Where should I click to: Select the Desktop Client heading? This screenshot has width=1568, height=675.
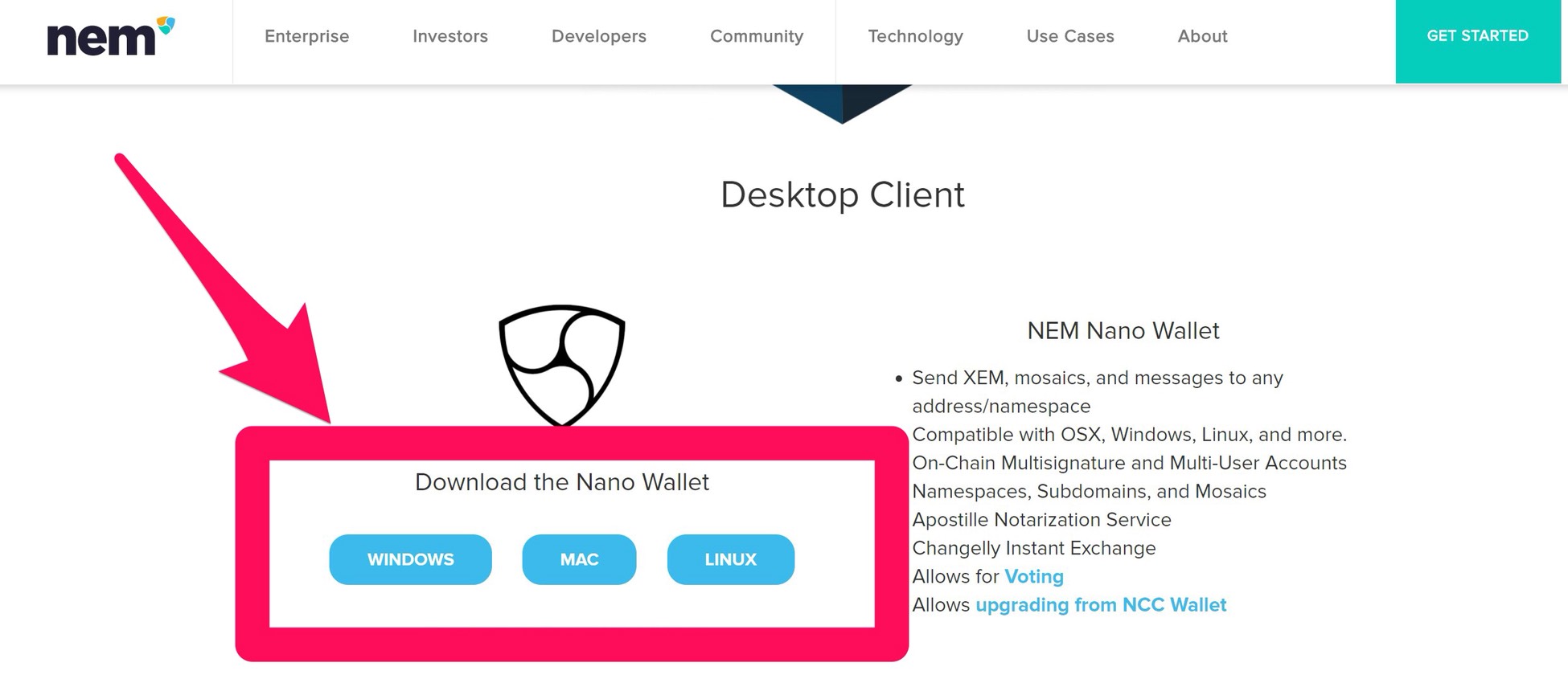click(x=843, y=195)
